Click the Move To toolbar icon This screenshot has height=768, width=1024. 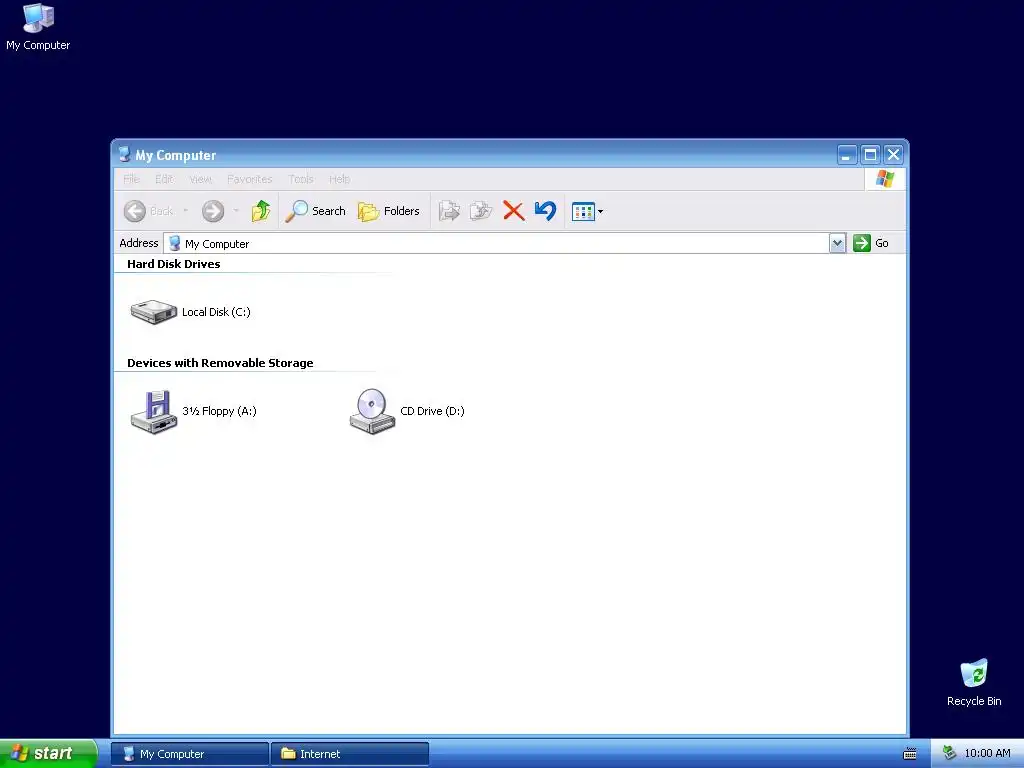(449, 211)
